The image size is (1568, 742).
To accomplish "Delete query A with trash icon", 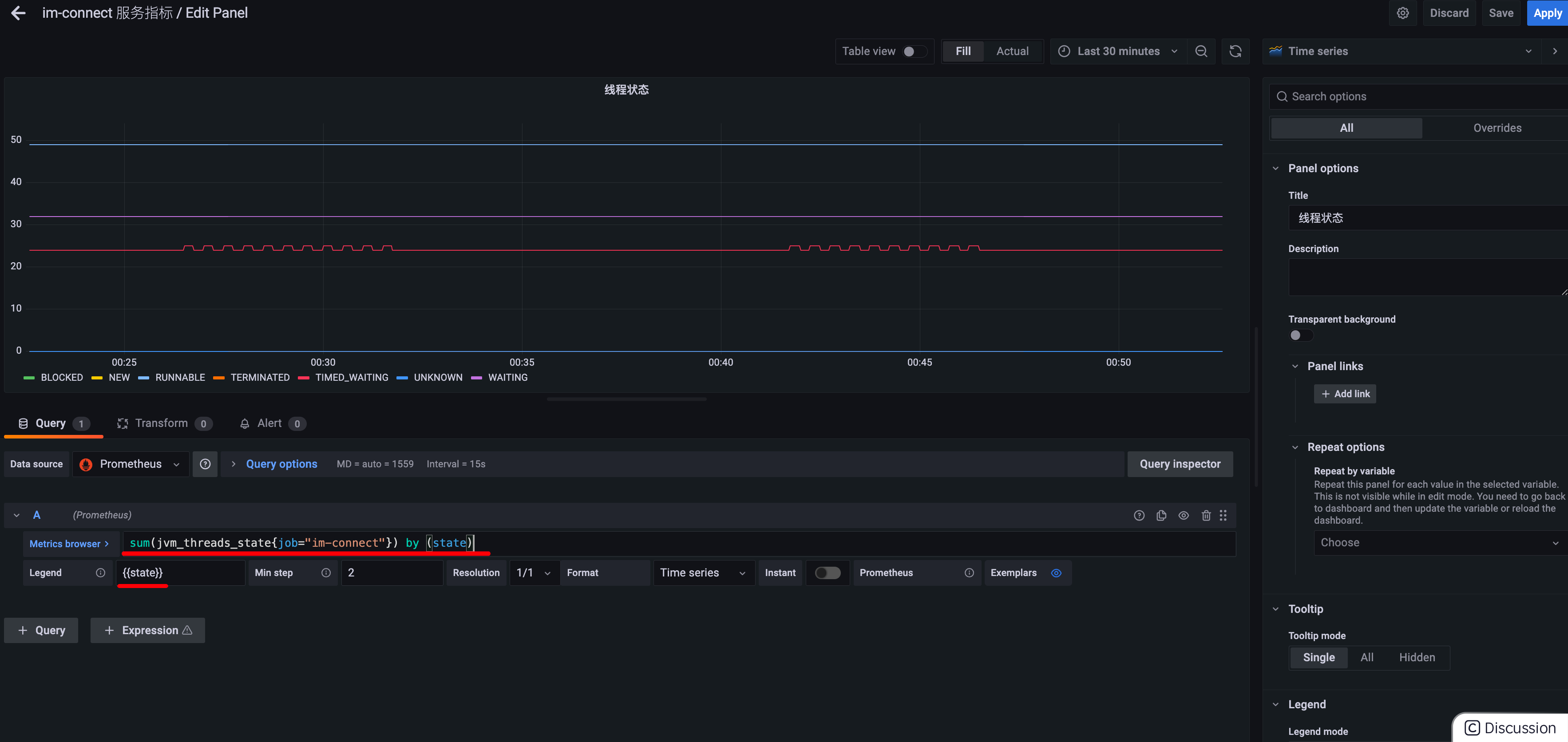I will (1206, 515).
